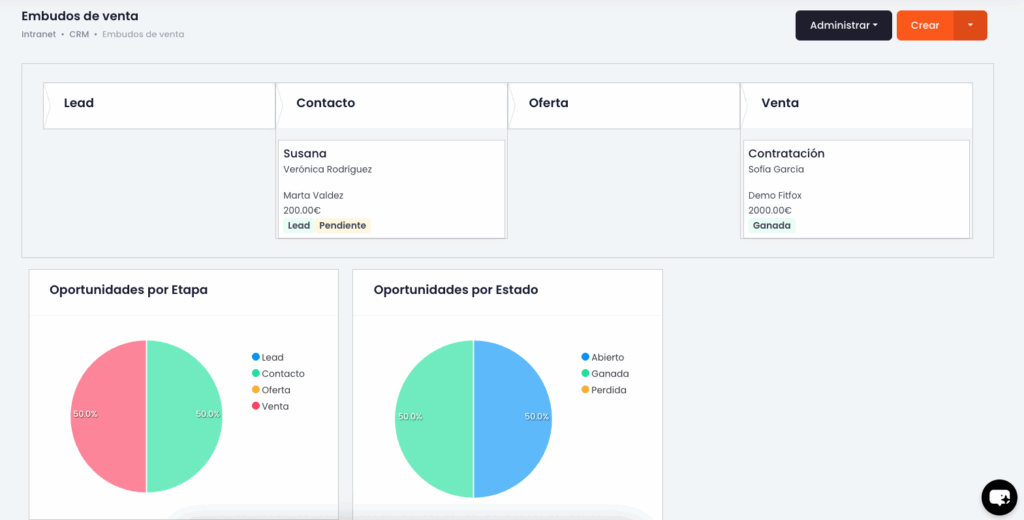
Task: Select the Lead stage header
Action: tap(159, 105)
